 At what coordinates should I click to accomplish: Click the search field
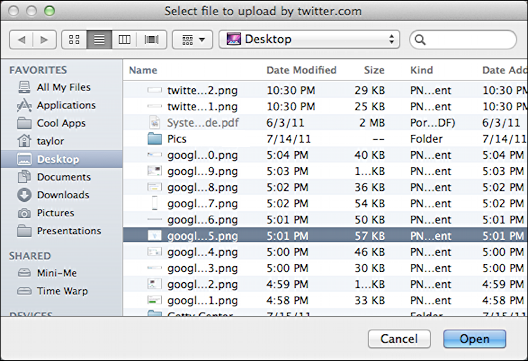(463, 40)
